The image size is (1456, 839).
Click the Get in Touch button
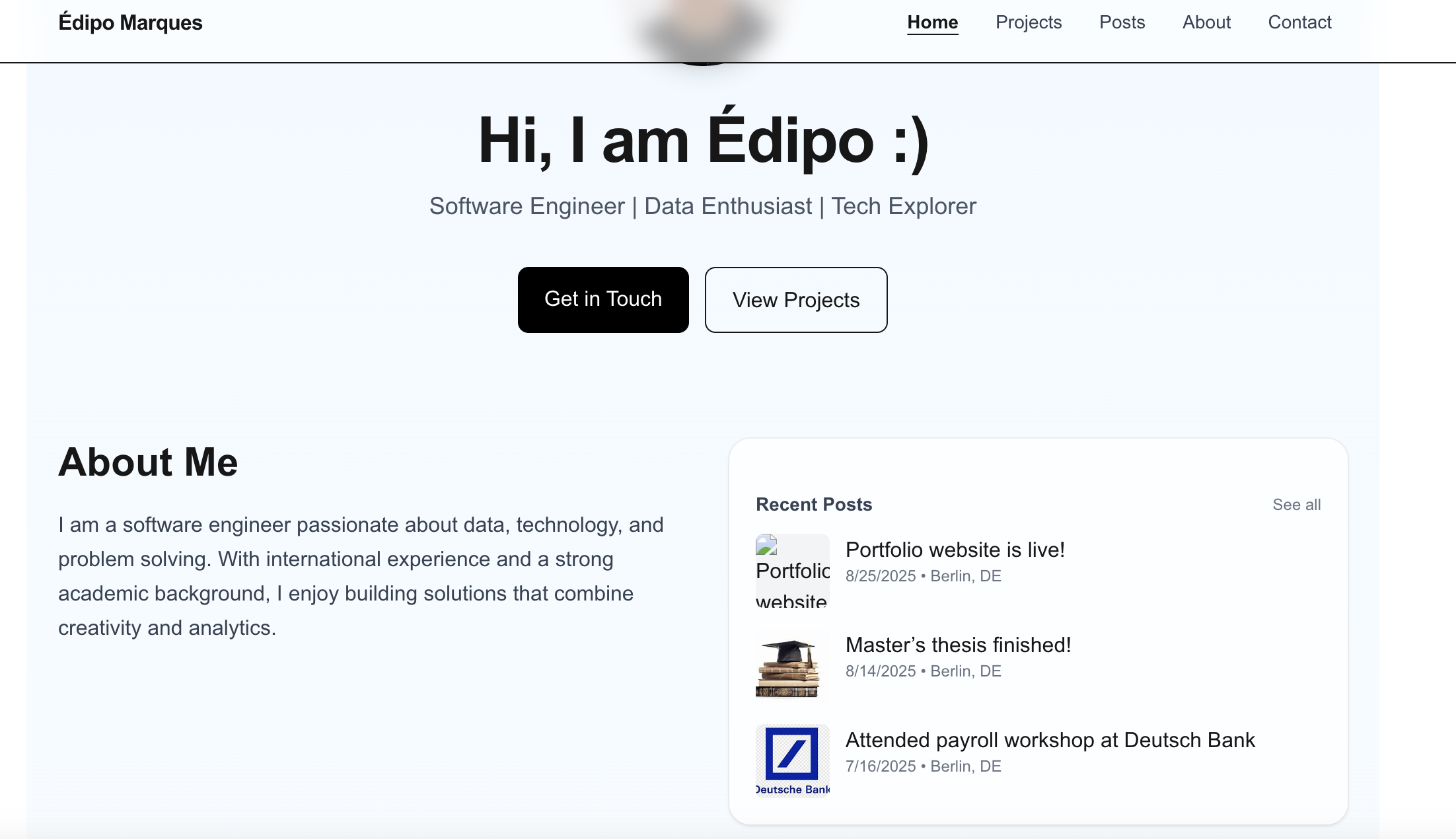602,299
